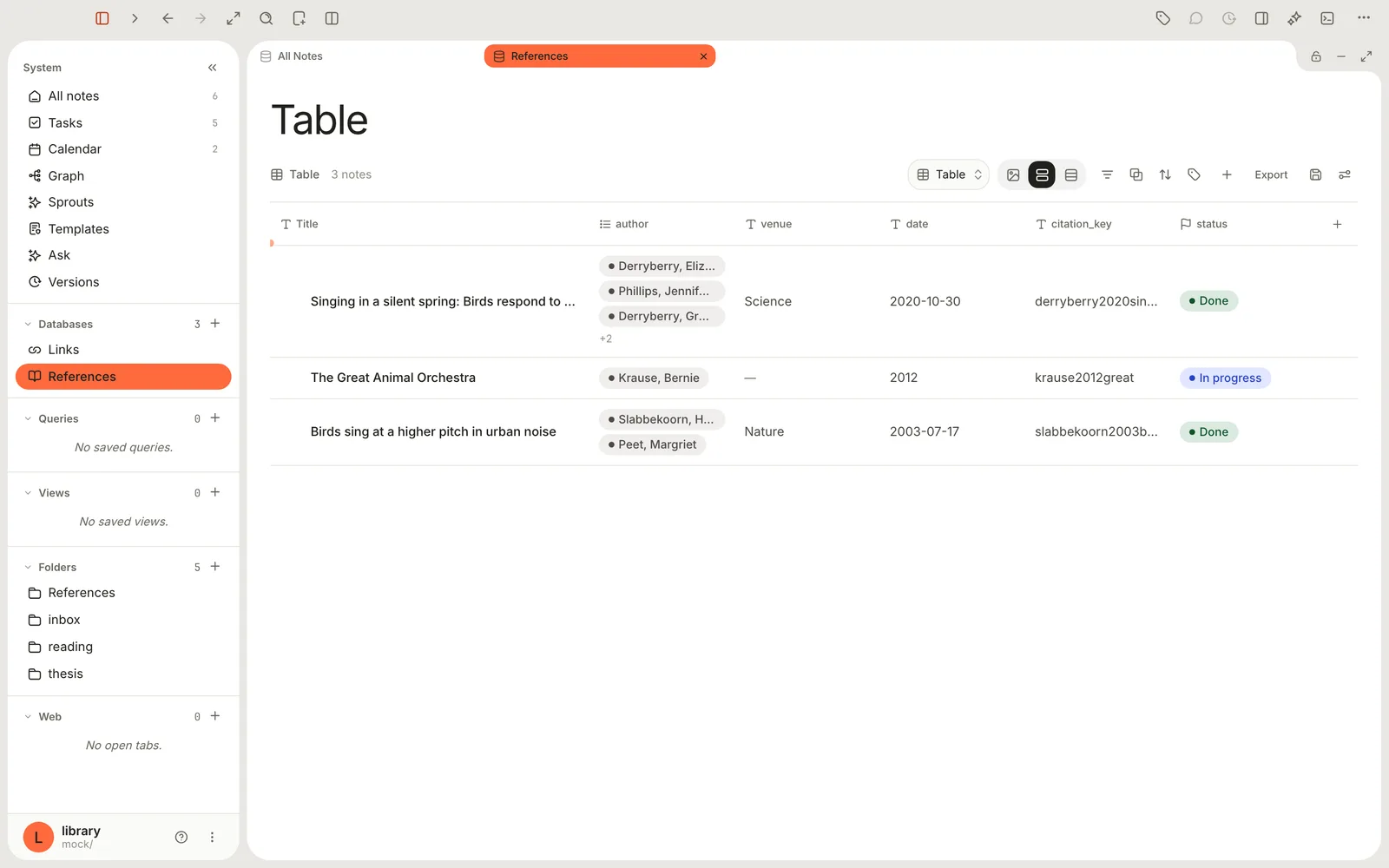Open the AI sparkle icon in top bar
This screenshot has height=868, width=1389.
tap(1294, 18)
